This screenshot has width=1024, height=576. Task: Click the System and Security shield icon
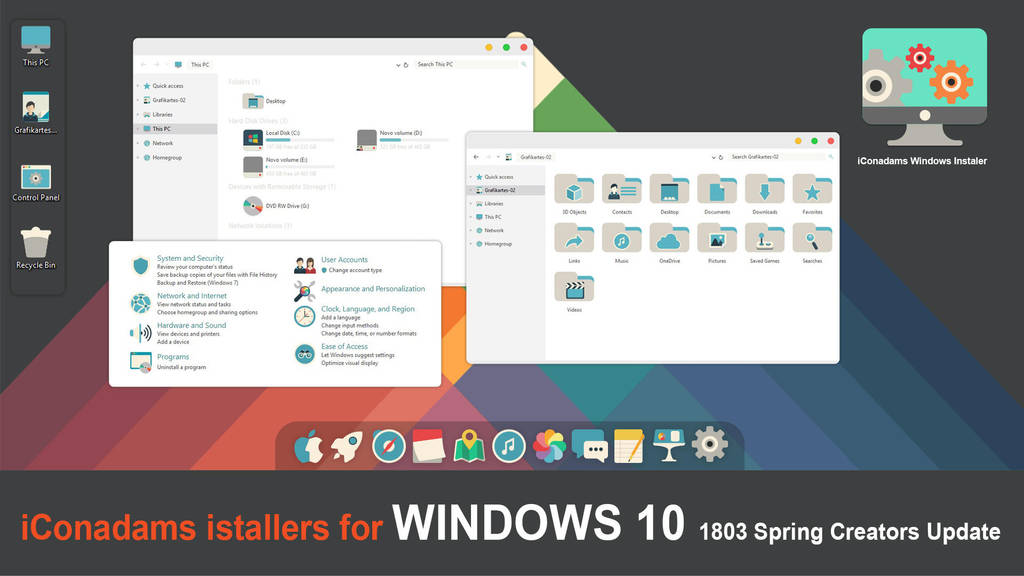coord(140,266)
